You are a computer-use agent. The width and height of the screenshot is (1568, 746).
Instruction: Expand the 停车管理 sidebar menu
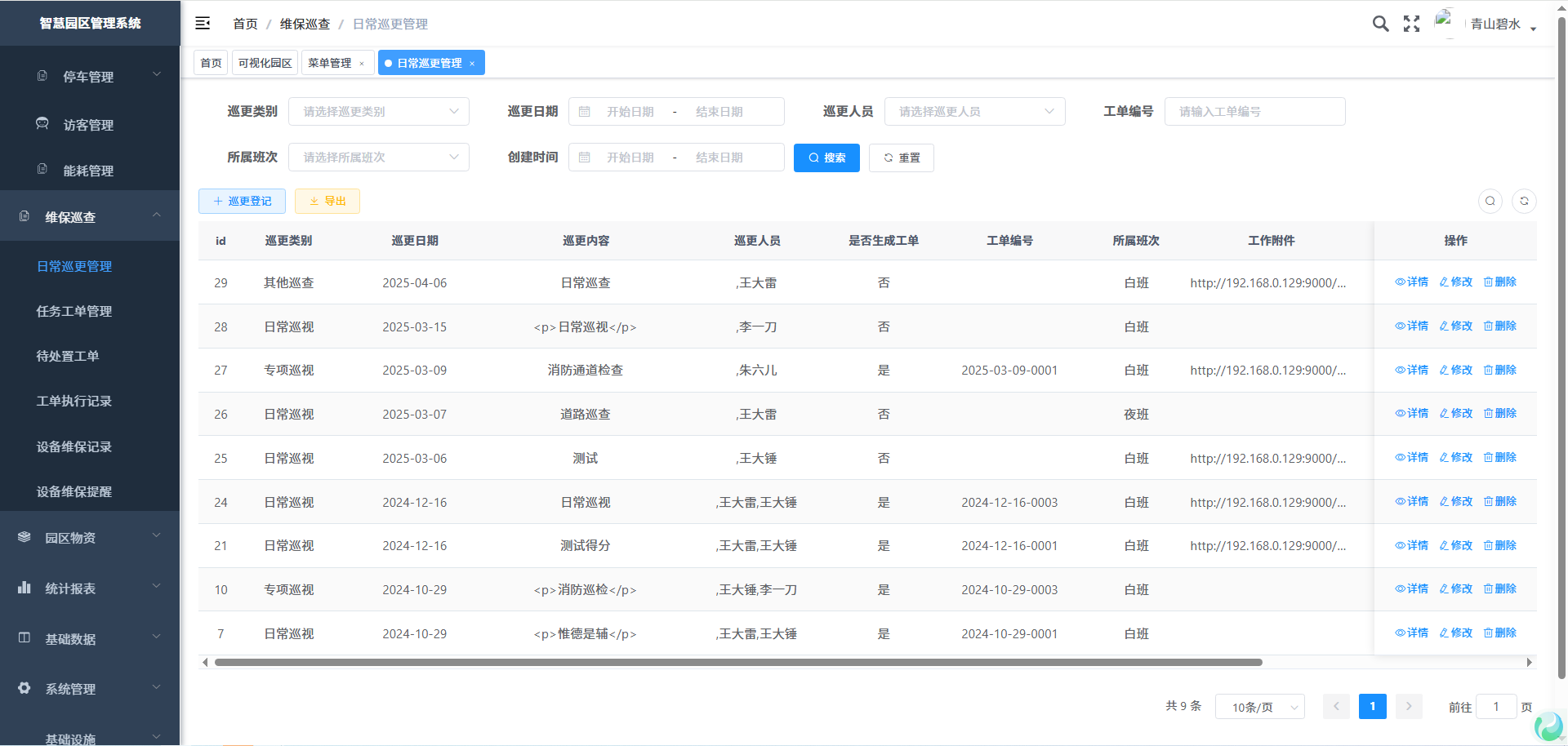tap(89, 77)
